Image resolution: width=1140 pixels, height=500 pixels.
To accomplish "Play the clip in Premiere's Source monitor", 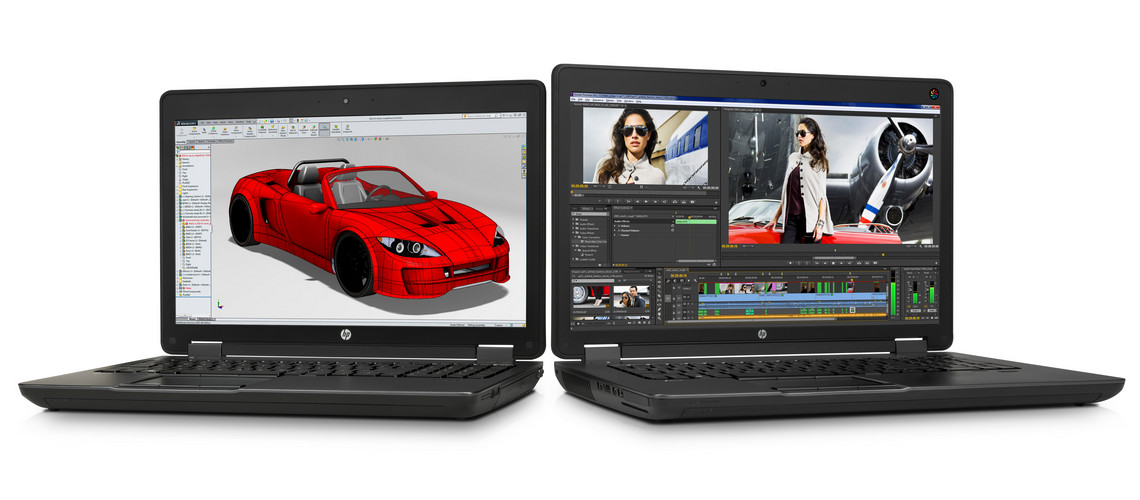I will point(646,201).
